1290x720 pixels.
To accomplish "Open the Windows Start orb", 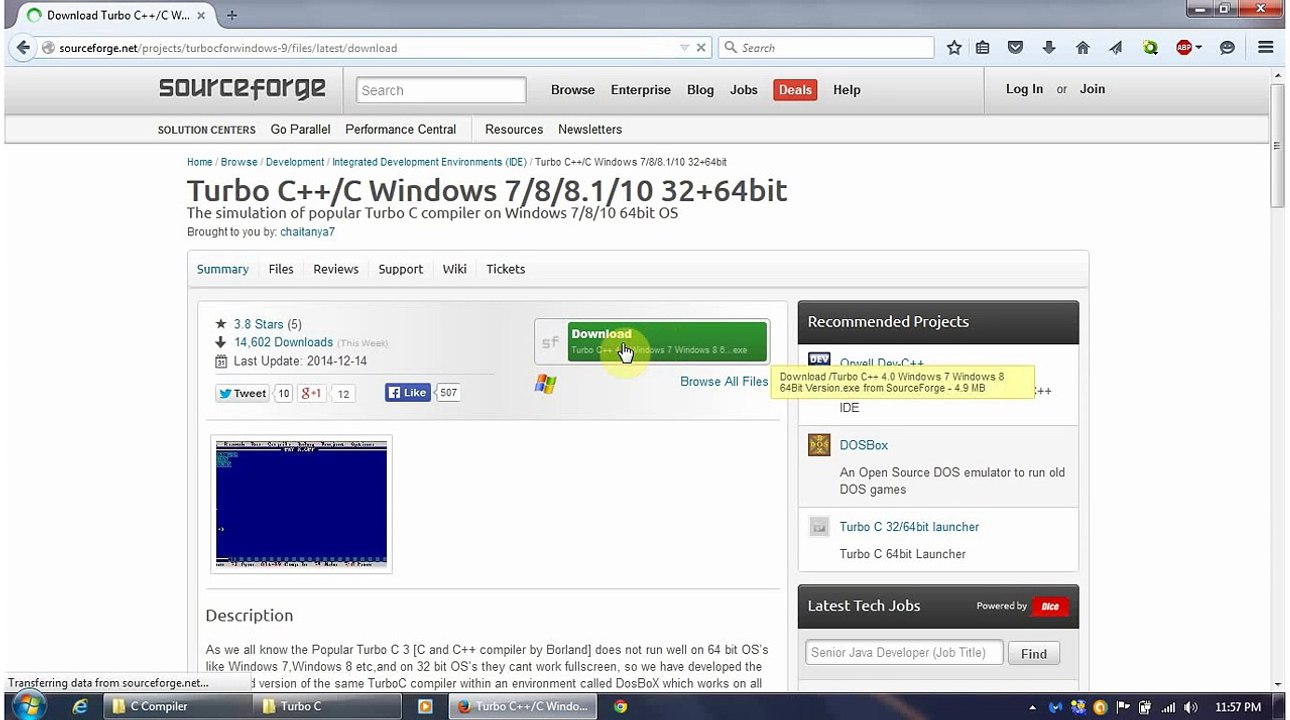I will tap(28, 705).
